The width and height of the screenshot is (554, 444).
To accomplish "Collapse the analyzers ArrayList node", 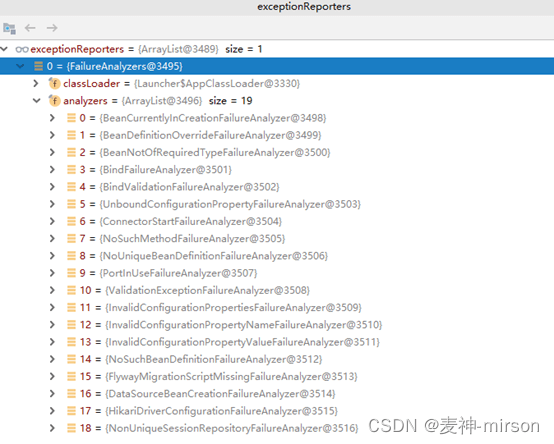I will [x=37, y=101].
